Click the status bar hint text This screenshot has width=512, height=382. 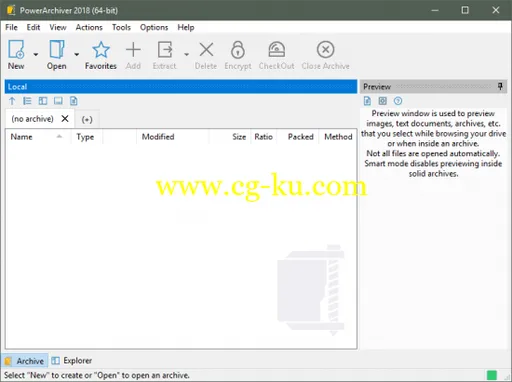pos(97,375)
